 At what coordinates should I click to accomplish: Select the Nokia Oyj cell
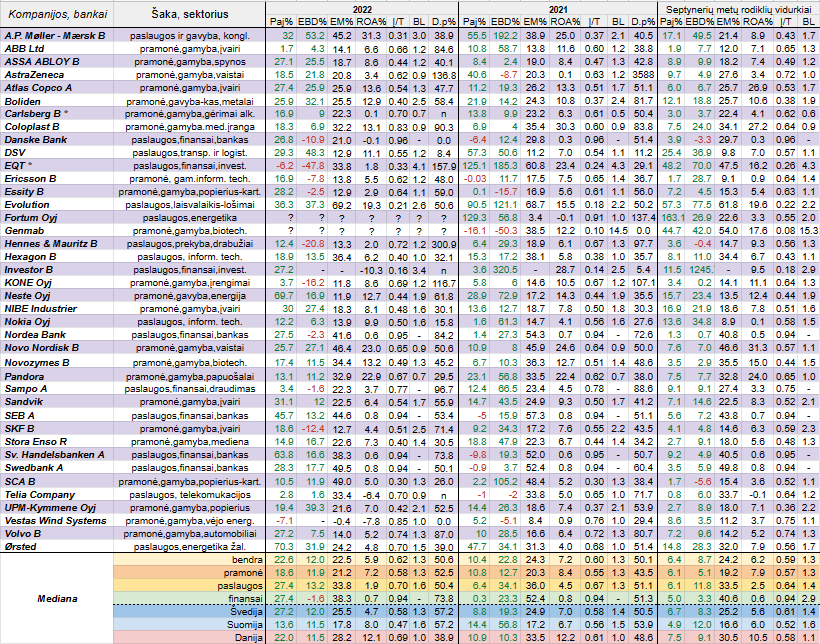(x=57, y=322)
